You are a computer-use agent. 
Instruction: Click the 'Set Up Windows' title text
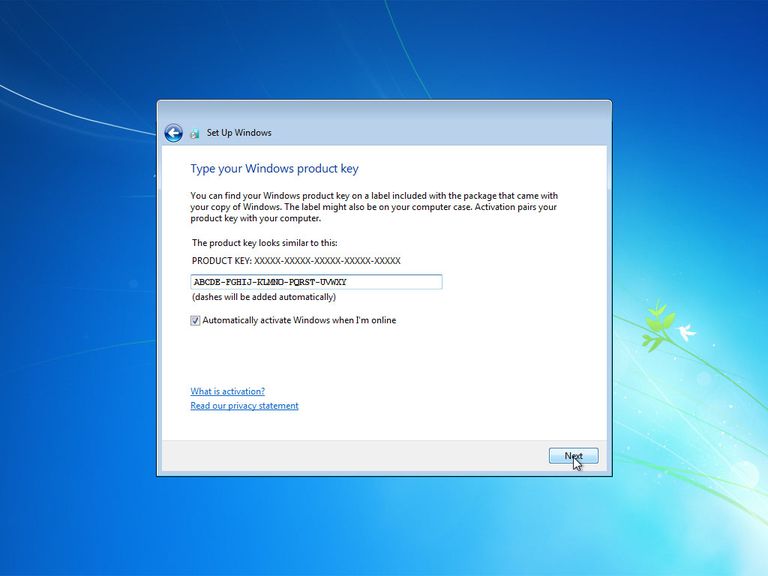(x=239, y=133)
